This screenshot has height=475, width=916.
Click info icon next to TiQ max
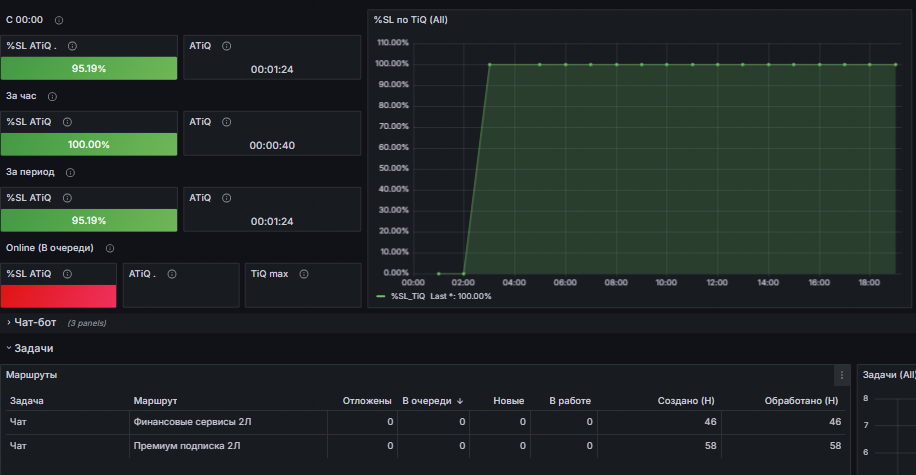pyautogui.click(x=304, y=274)
